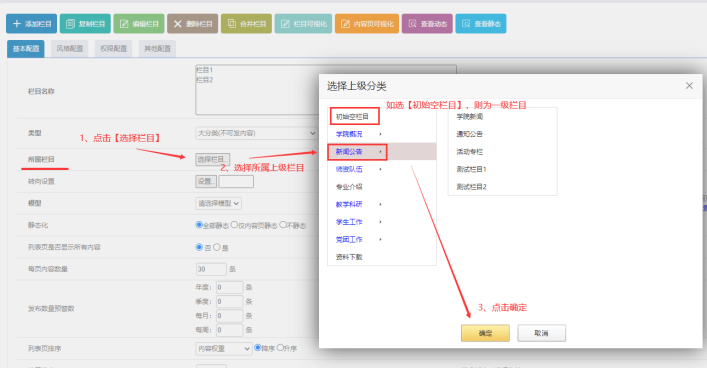The width and height of the screenshot is (707, 368).
Task: Open the 请选择模型 model dropdown
Action: 219,203
